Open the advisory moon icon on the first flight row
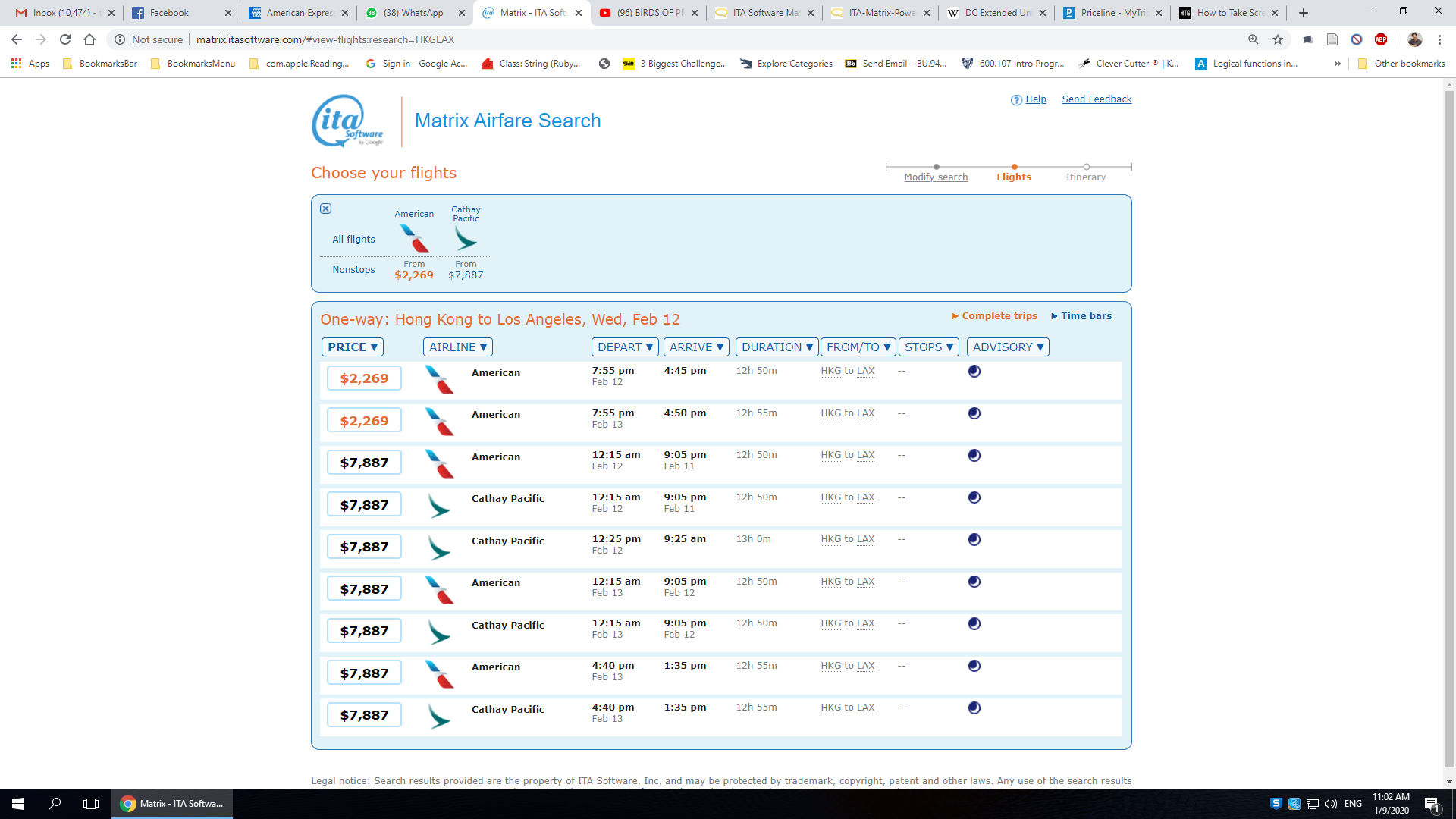This screenshot has height=819, width=1456. (974, 371)
